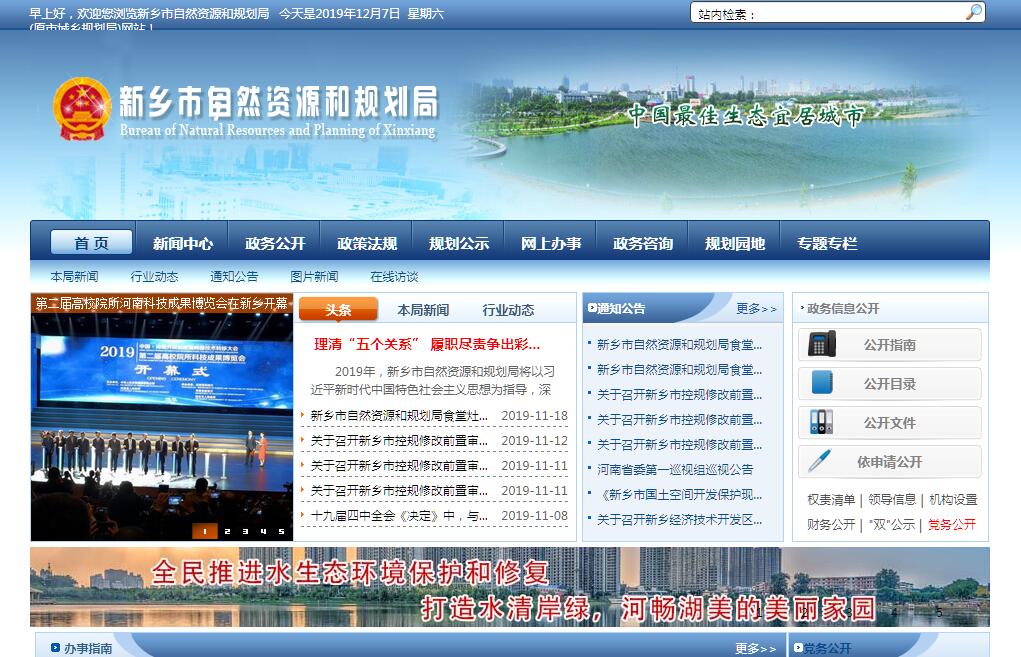This screenshot has width=1021, height=657.
Task: Click the telephone icon beside 公开指南
Action: click(x=822, y=345)
